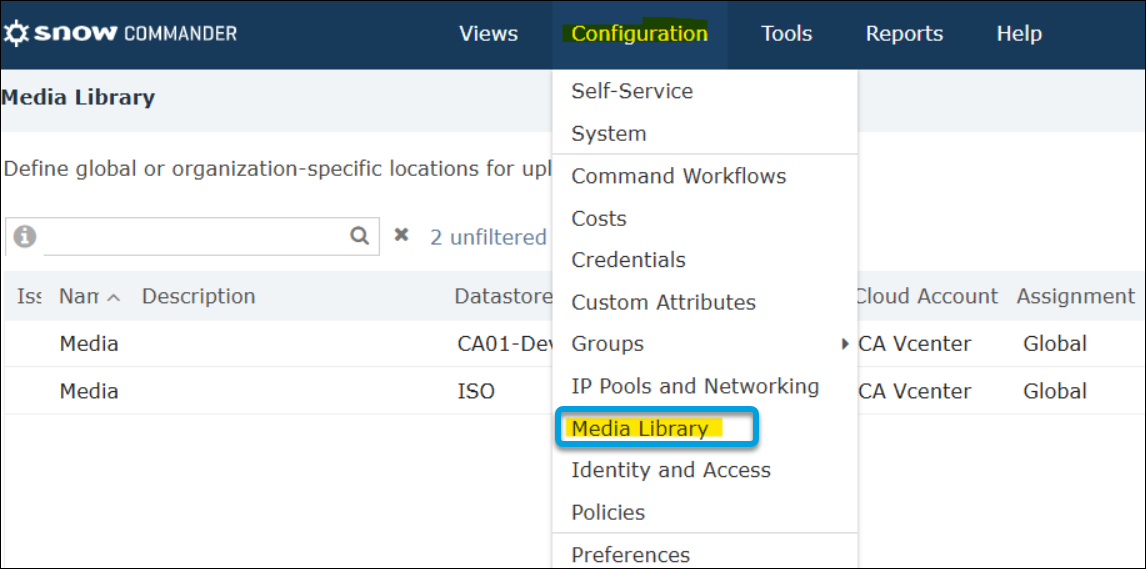This screenshot has height=569, width=1146.
Task: Click the Datastore column header
Action: coord(503,296)
